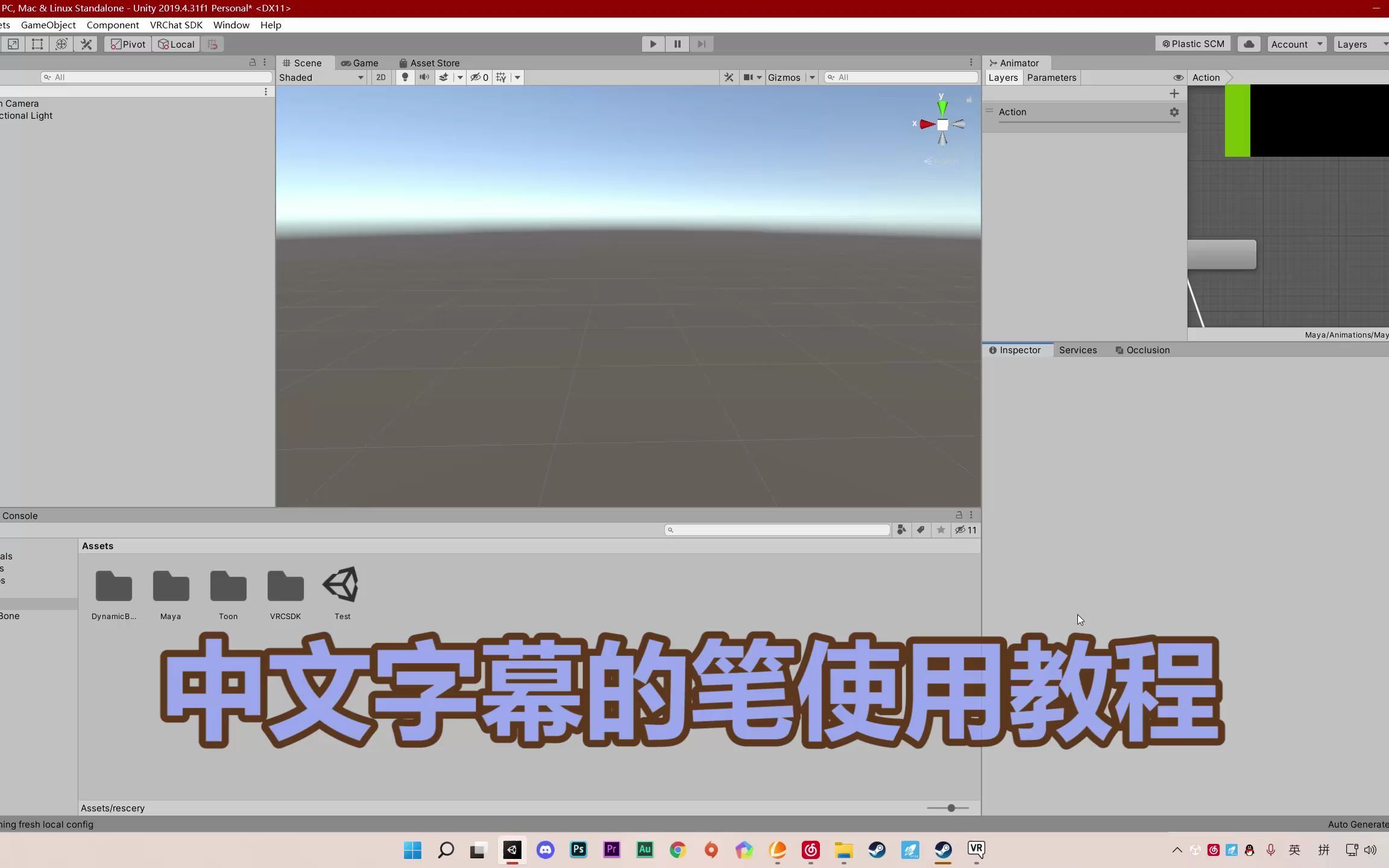Select the Rect transform tool
This screenshot has height=868, width=1389.
tap(37, 44)
